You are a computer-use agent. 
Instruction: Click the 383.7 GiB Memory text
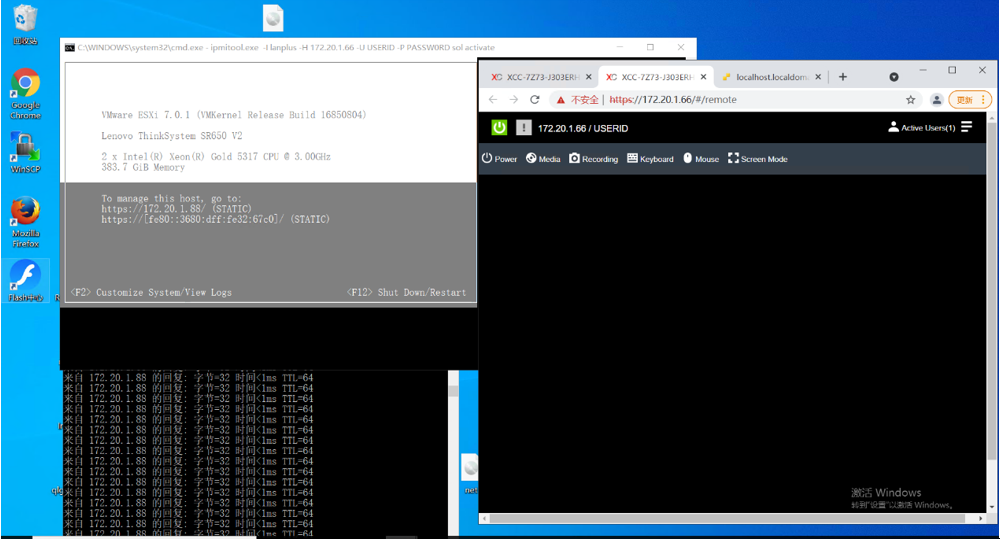(x=143, y=167)
